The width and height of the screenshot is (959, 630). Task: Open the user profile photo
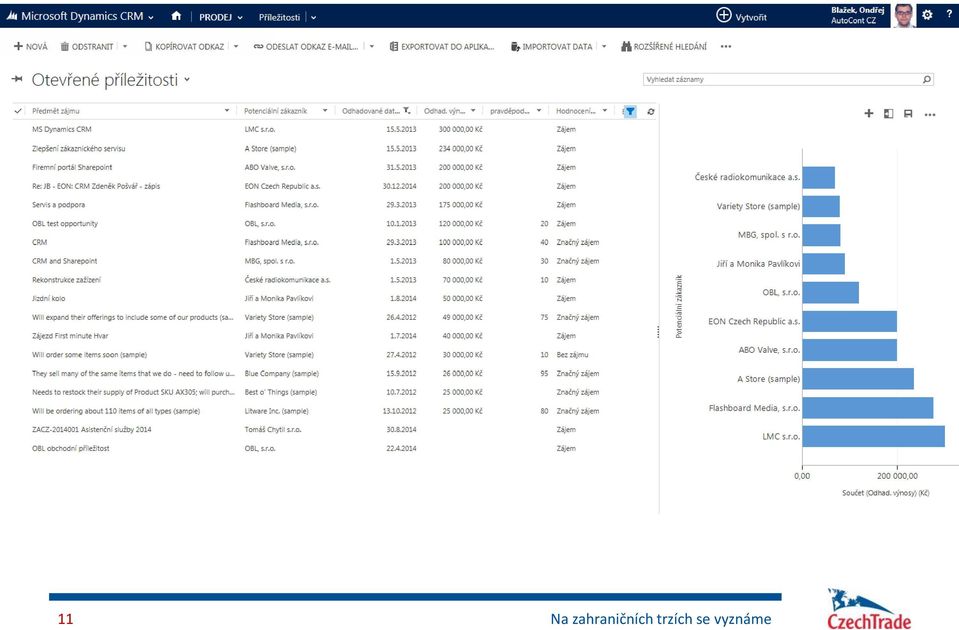904,15
